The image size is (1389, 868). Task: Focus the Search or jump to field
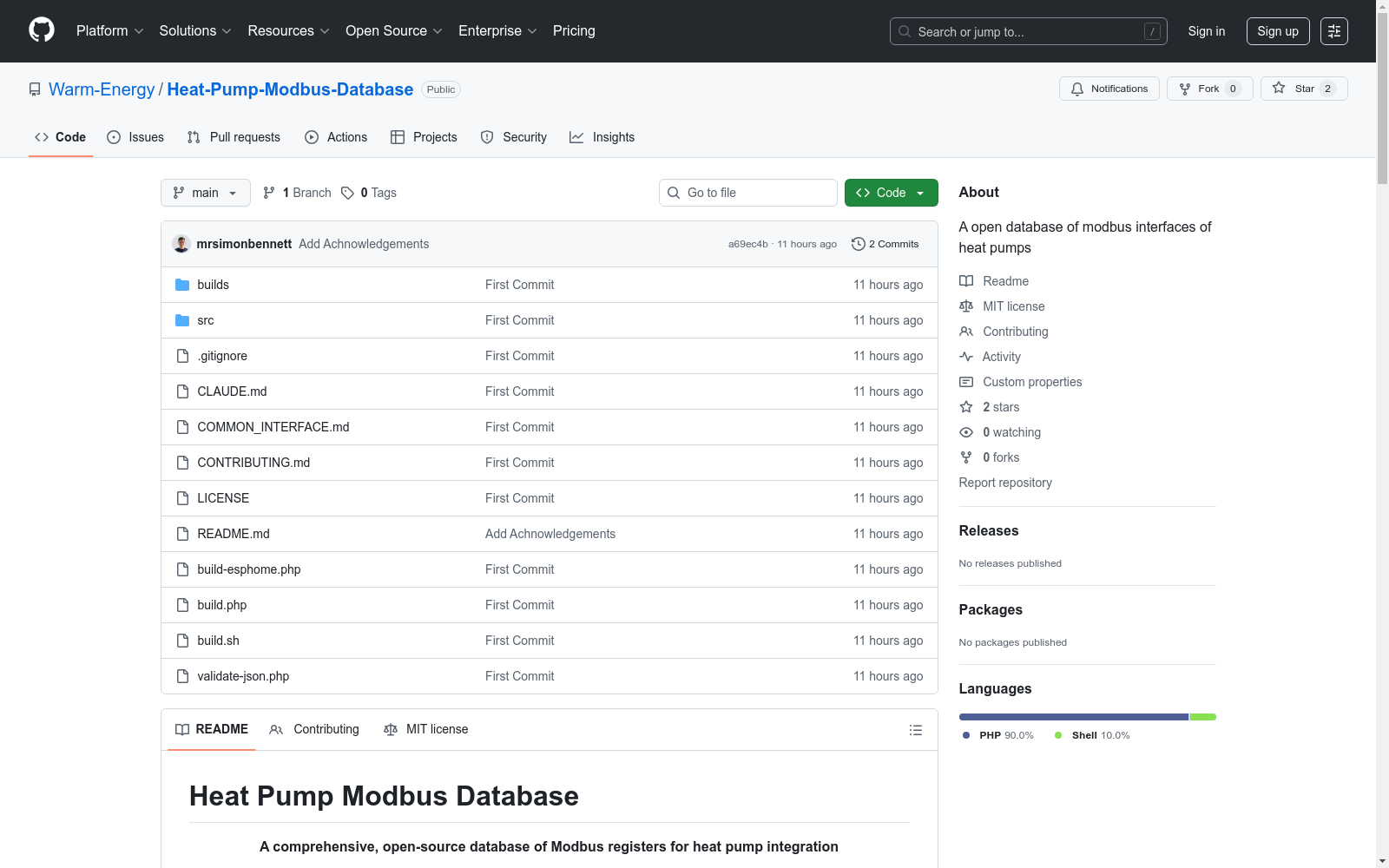tap(1029, 31)
